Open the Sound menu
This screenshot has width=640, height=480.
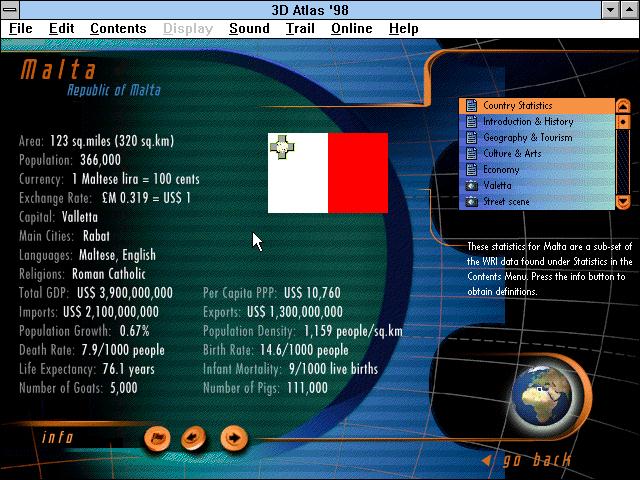tap(249, 29)
